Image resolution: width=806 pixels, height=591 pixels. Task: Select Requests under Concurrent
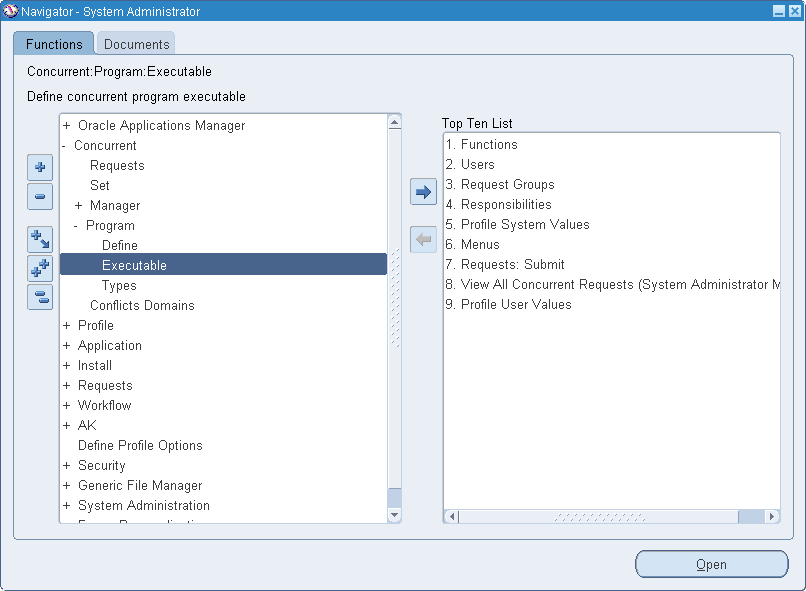pos(117,165)
